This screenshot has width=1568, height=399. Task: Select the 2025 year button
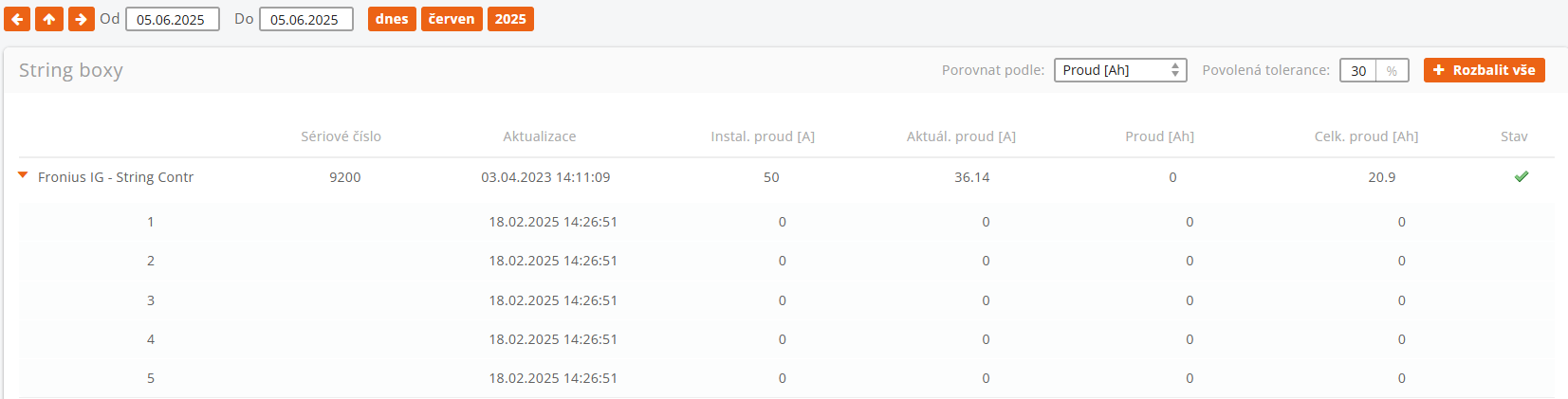point(510,19)
